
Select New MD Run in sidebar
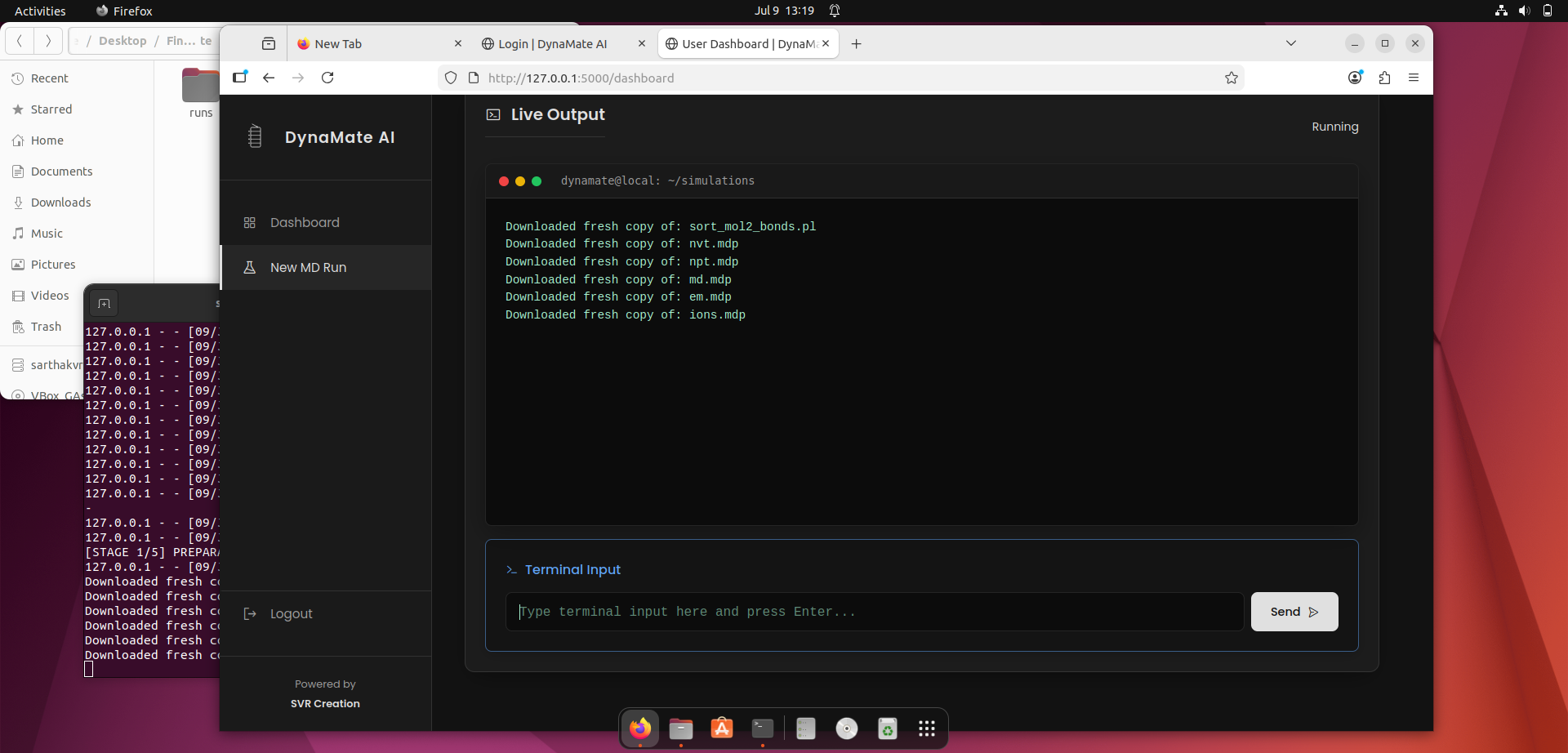(326, 267)
